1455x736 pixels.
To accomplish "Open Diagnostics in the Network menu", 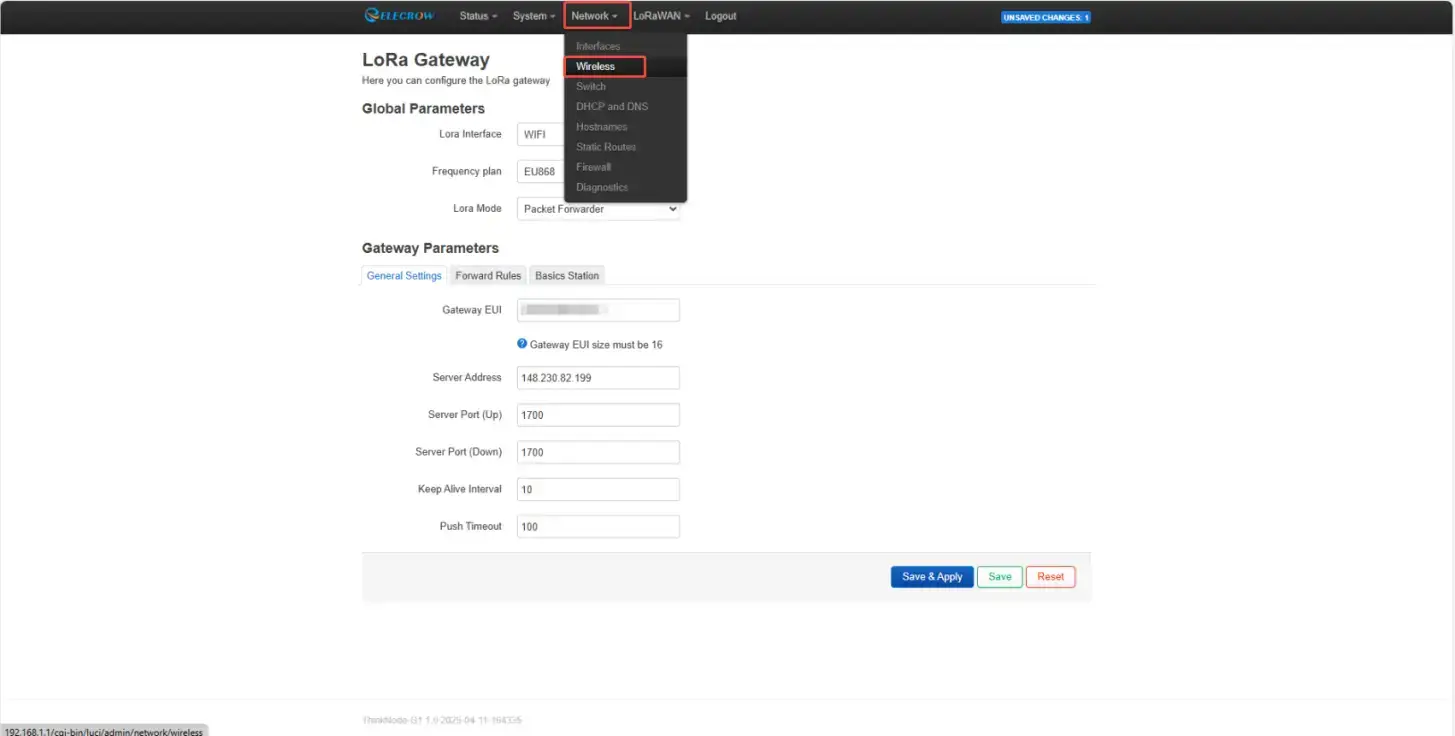I will pyautogui.click(x=602, y=187).
